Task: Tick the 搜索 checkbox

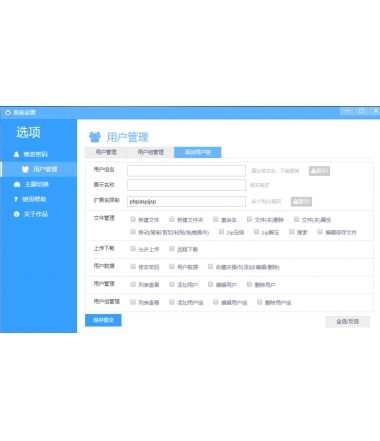Action: (292, 232)
